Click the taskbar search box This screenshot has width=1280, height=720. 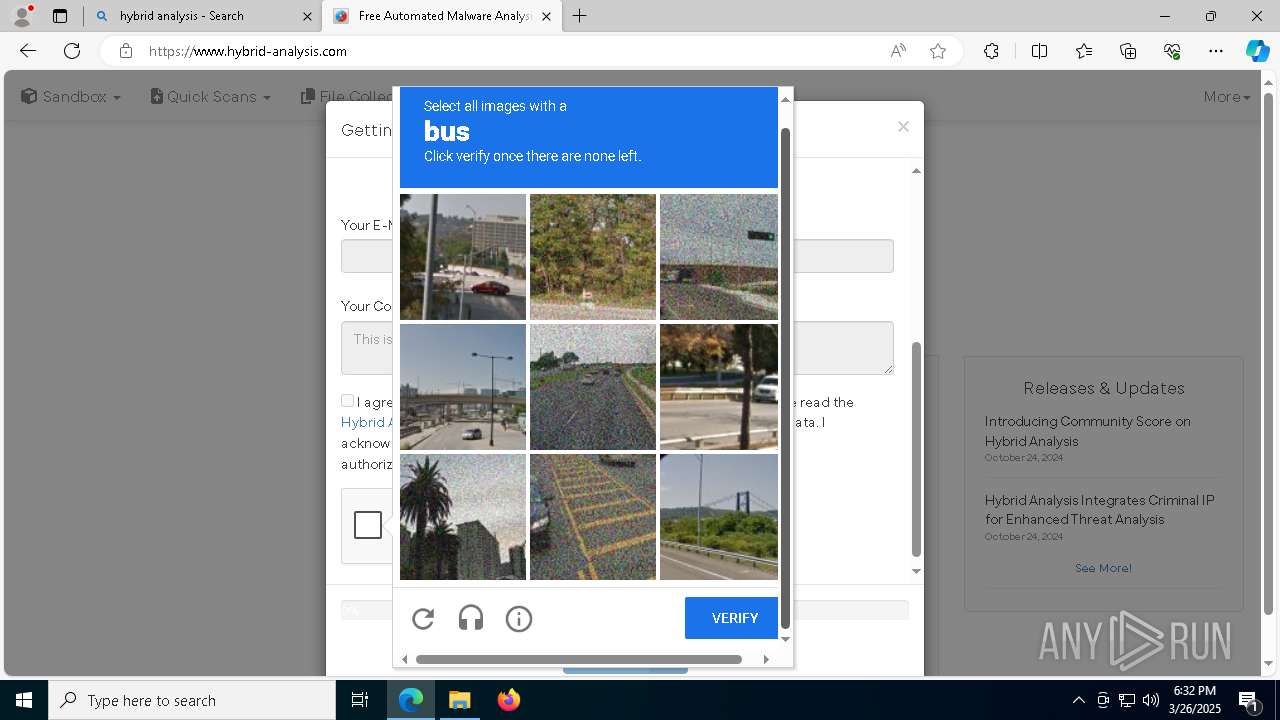192,700
